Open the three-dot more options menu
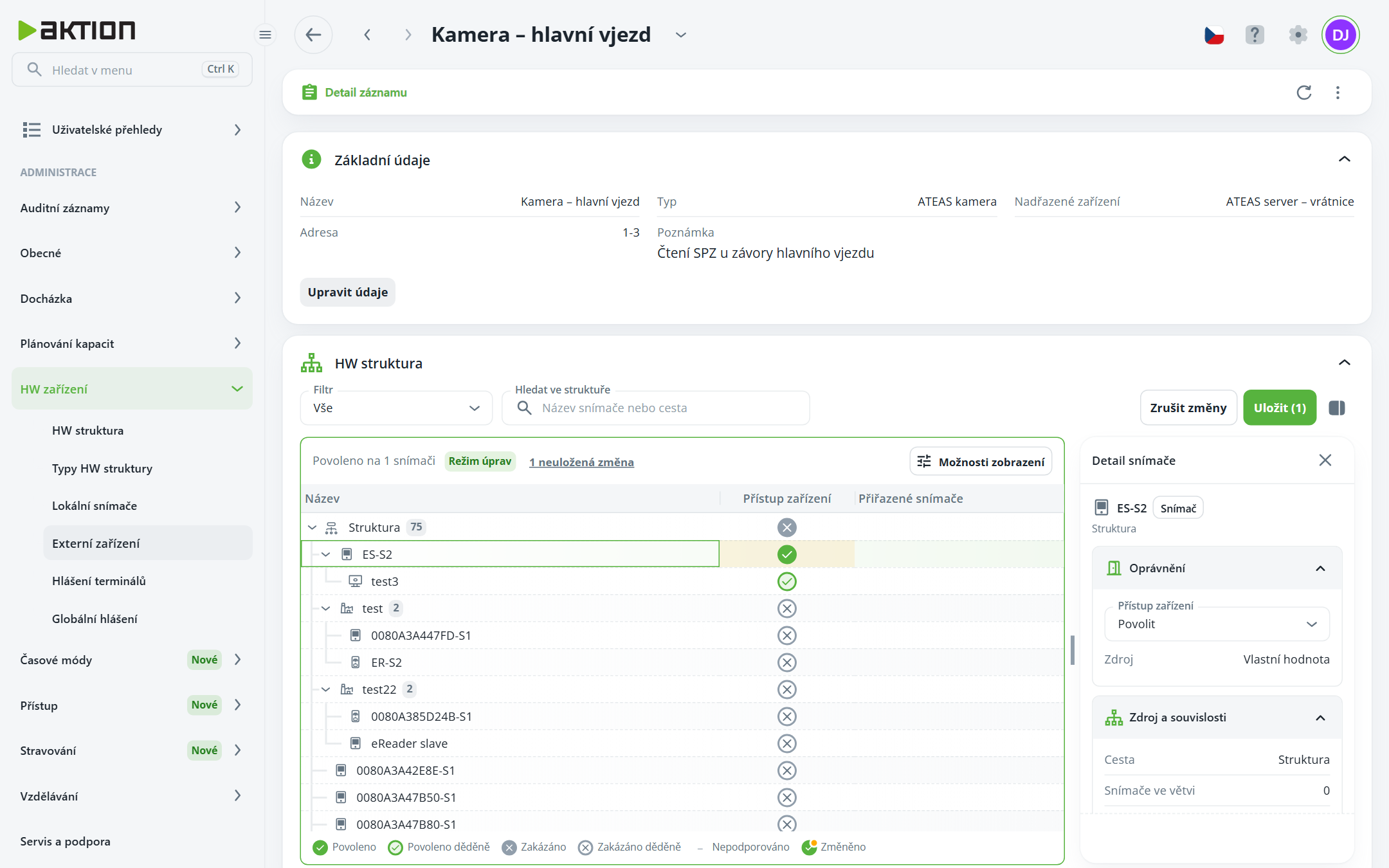Image resolution: width=1389 pixels, height=868 pixels. tap(1338, 93)
